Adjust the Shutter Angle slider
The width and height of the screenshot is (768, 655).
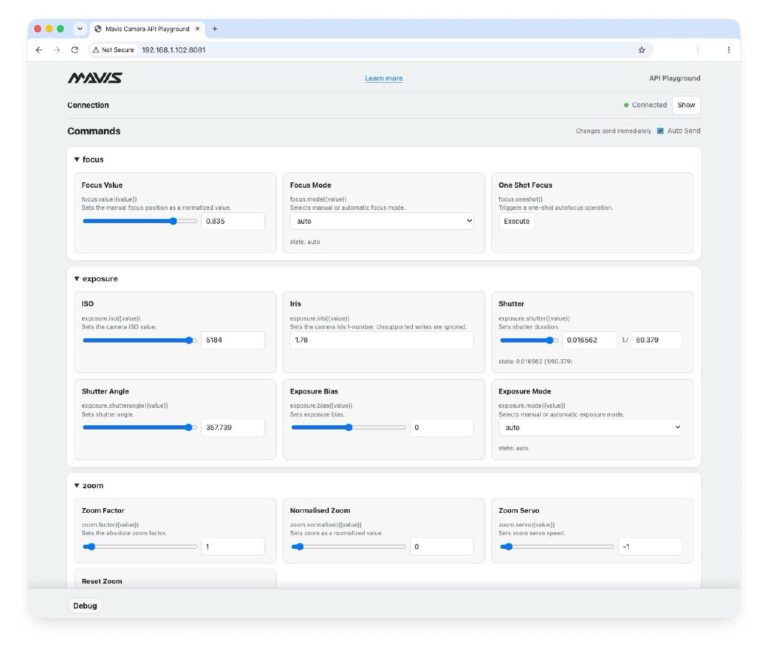[140, 427]
